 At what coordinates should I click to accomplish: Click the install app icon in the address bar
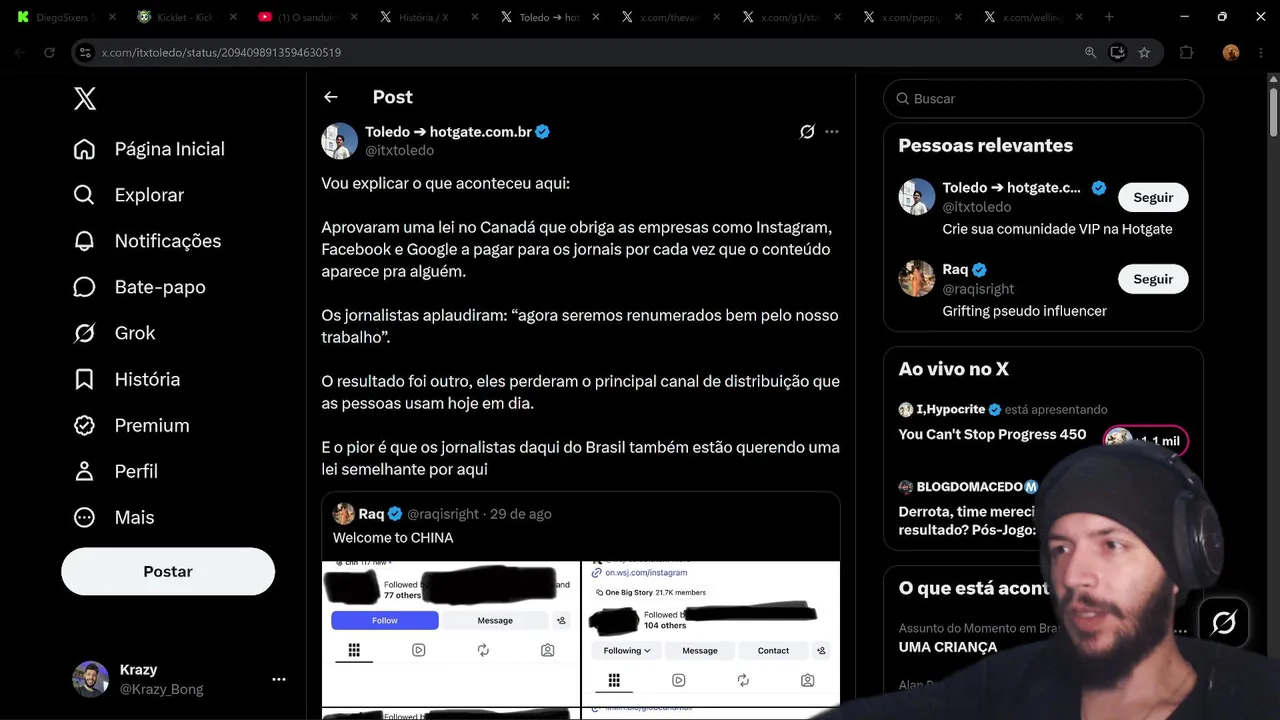pos(1118,53)
